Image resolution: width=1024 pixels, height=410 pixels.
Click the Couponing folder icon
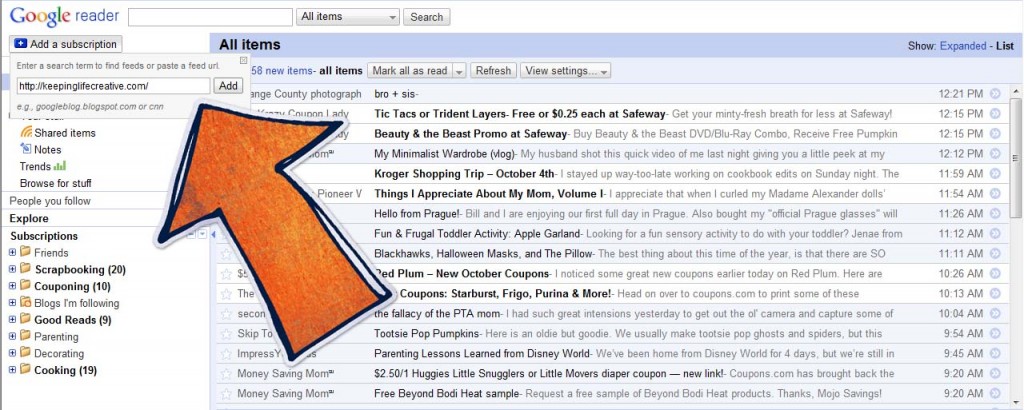25,286
